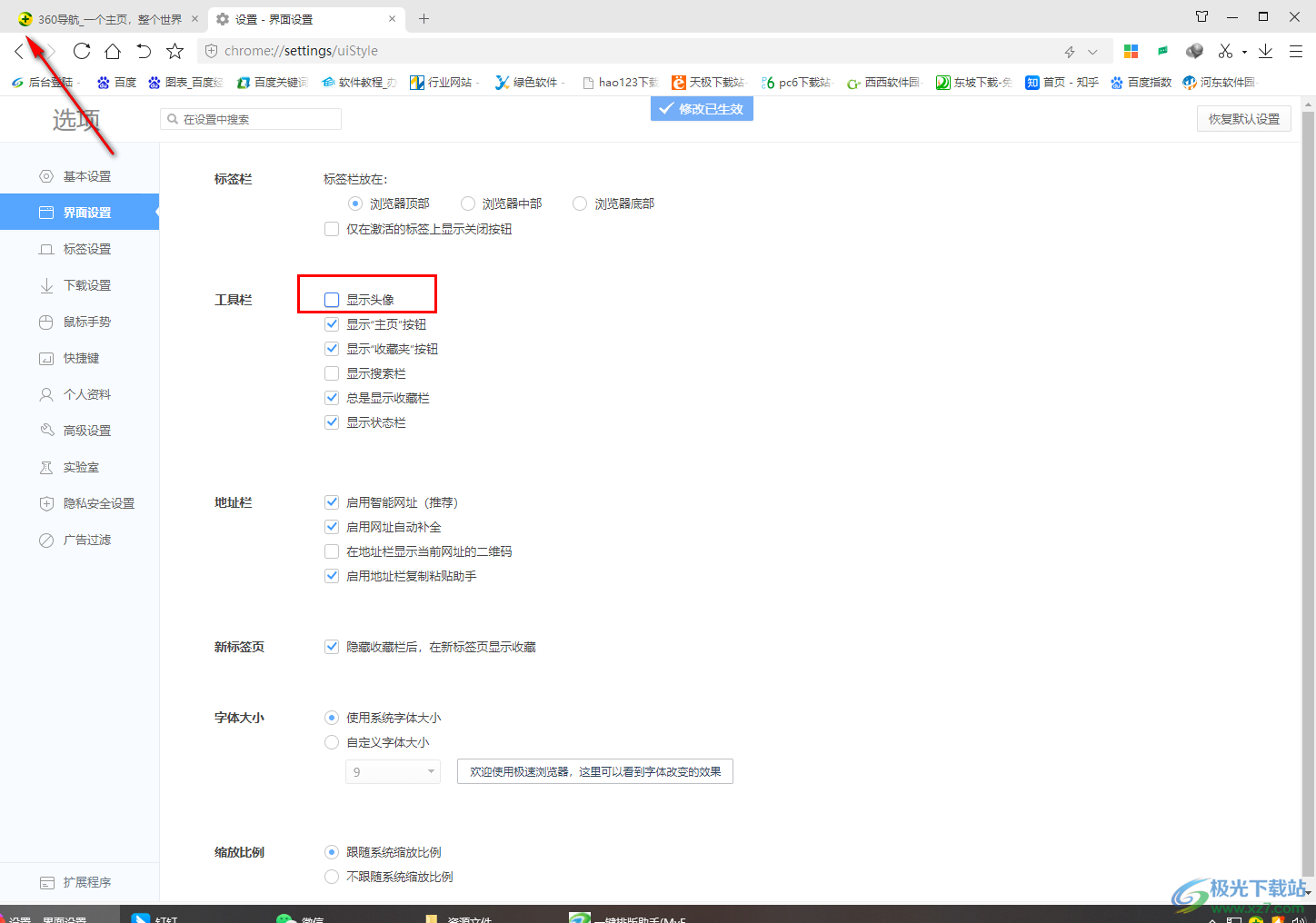Open the 图表_百度经 bookmark
This screenshot has width=1316, height=923.
[184, 83]
